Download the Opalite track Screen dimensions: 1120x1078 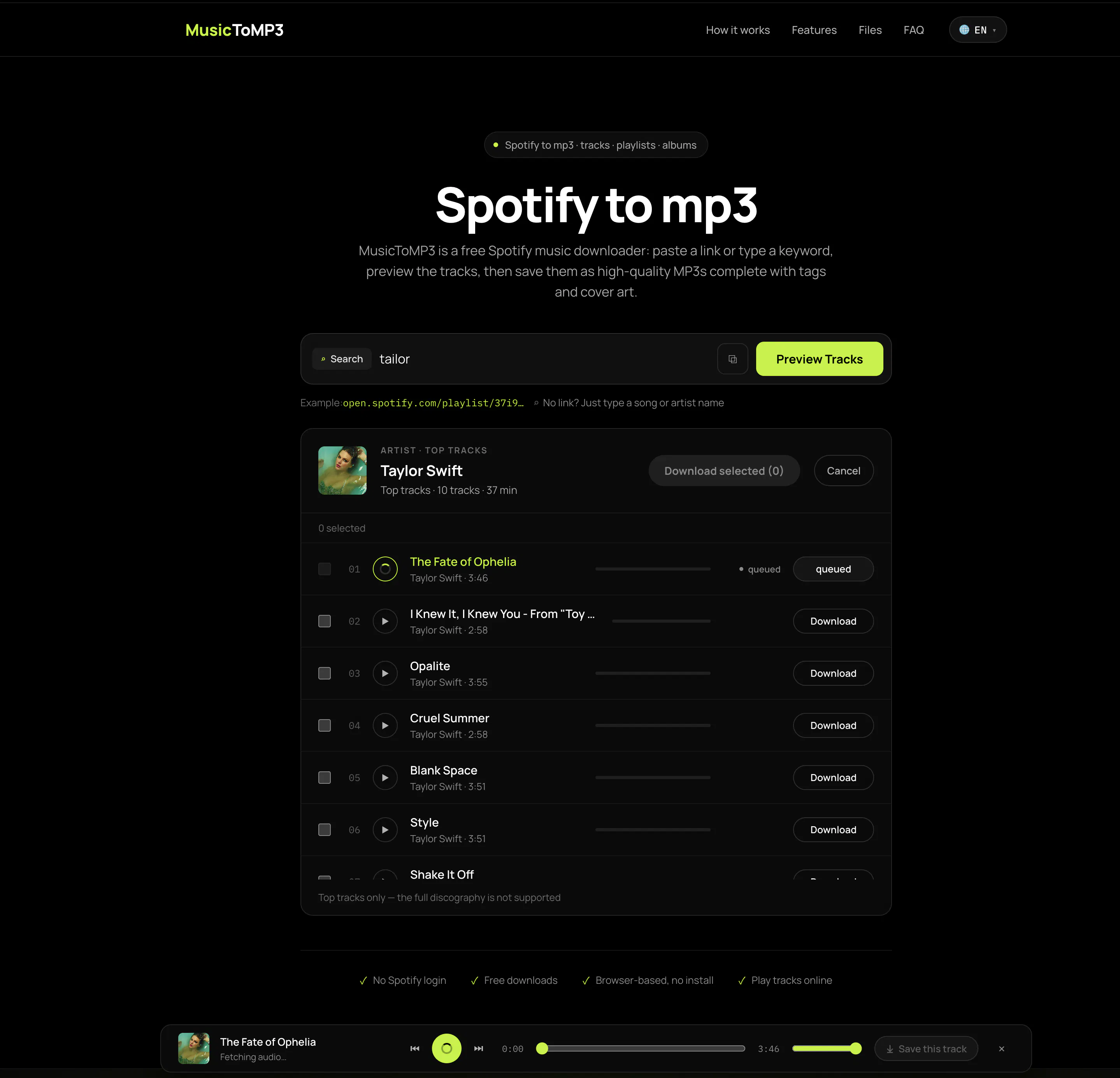click(x=833, y=673)
